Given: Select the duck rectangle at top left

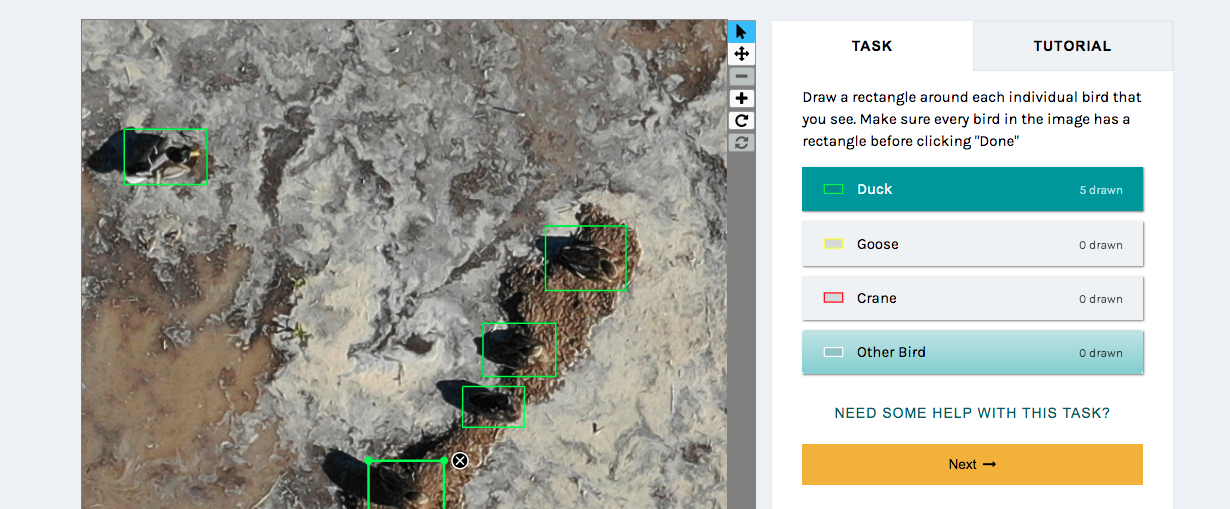Looking at the screenshot, I should click(165, 157).
